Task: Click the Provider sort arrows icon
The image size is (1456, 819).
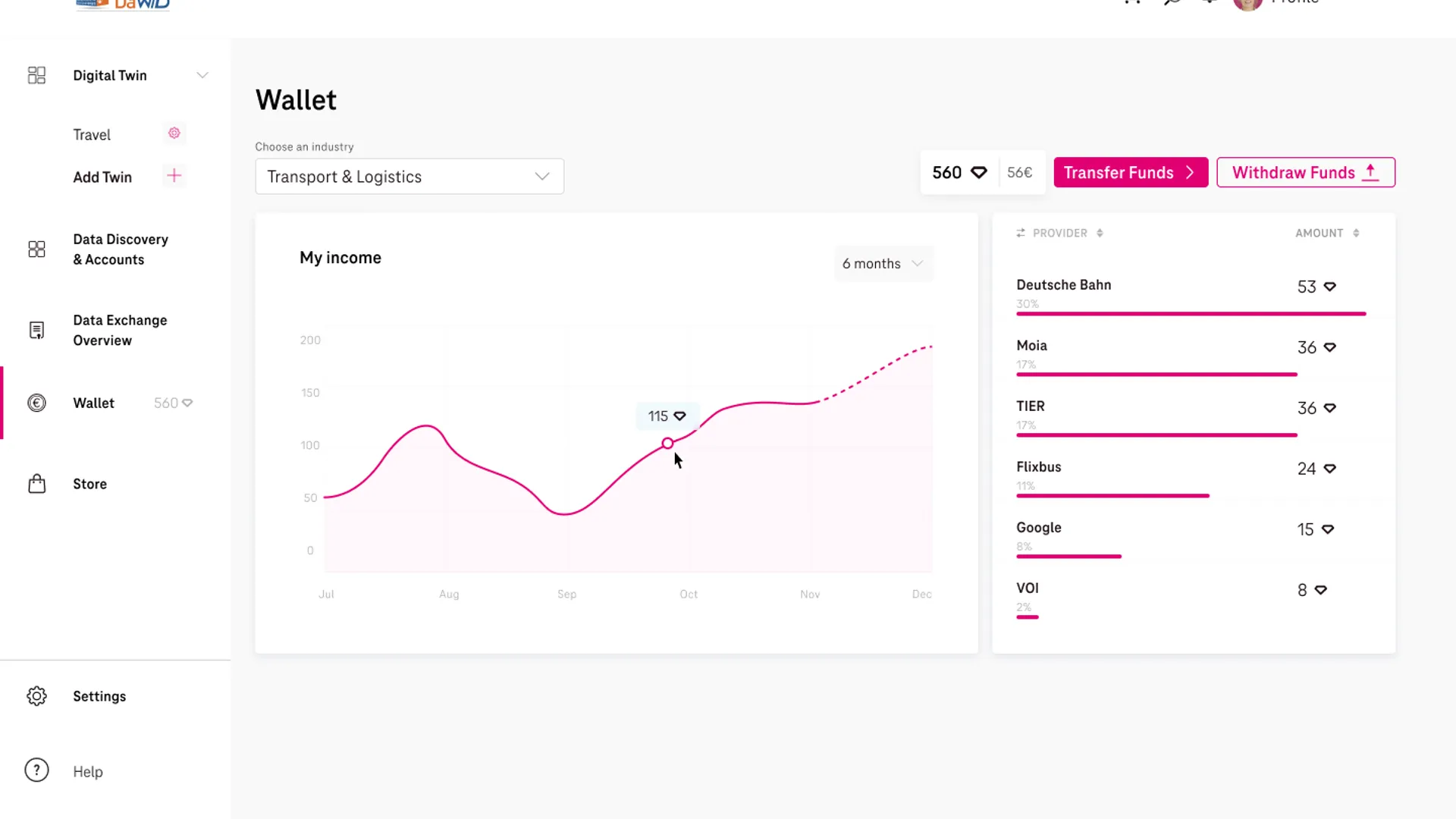Action: [1100, 234]
